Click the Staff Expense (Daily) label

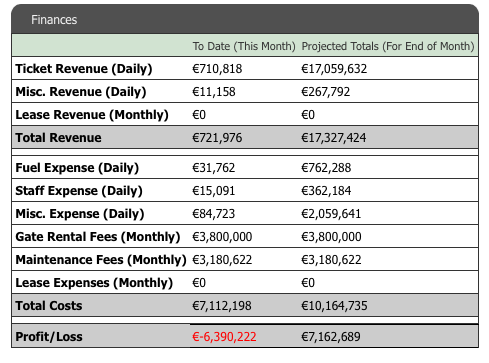click(x=79, y=191)
